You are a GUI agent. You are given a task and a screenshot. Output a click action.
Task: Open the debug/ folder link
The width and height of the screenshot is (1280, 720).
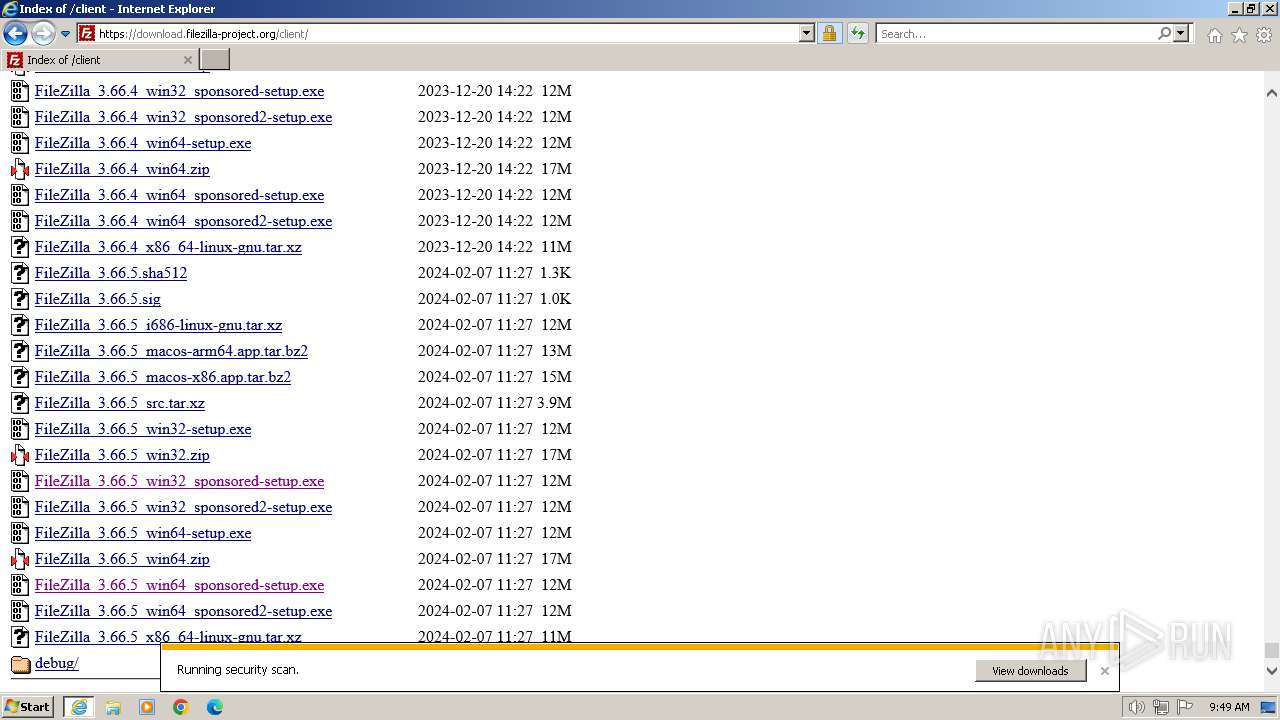click(56, 663)
